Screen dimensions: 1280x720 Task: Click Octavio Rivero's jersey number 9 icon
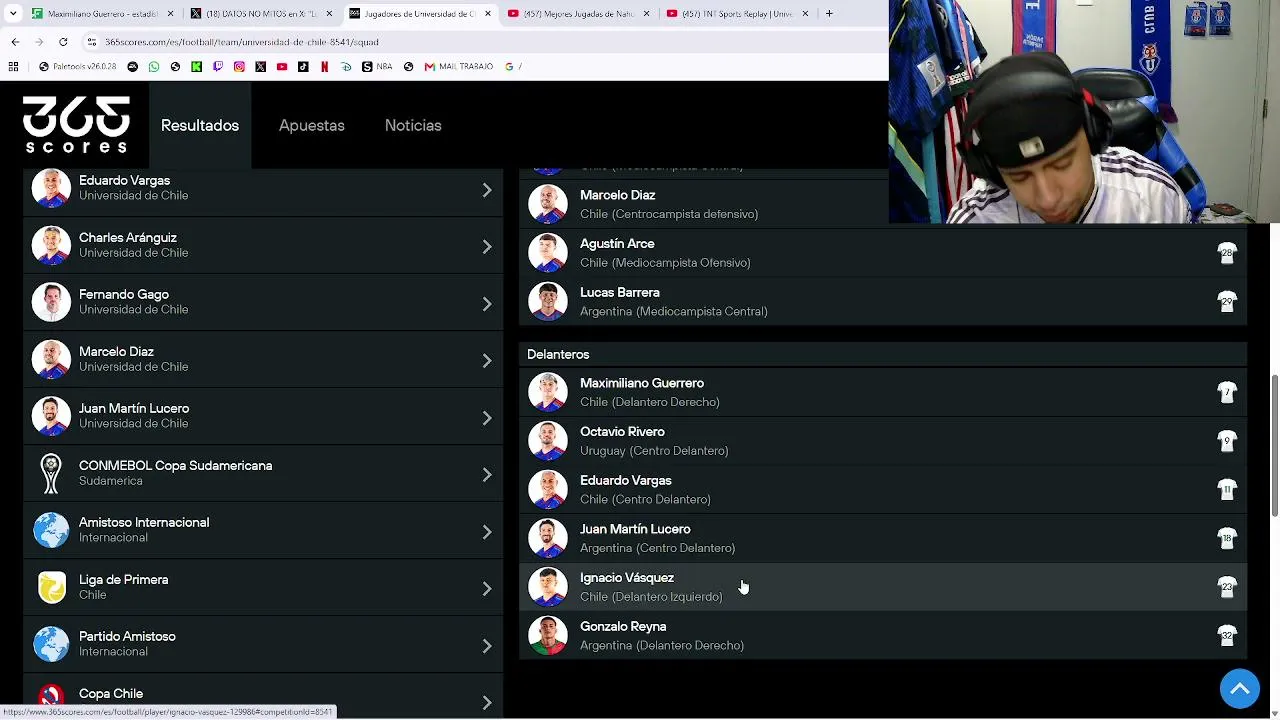click(x=1227, y=441)
